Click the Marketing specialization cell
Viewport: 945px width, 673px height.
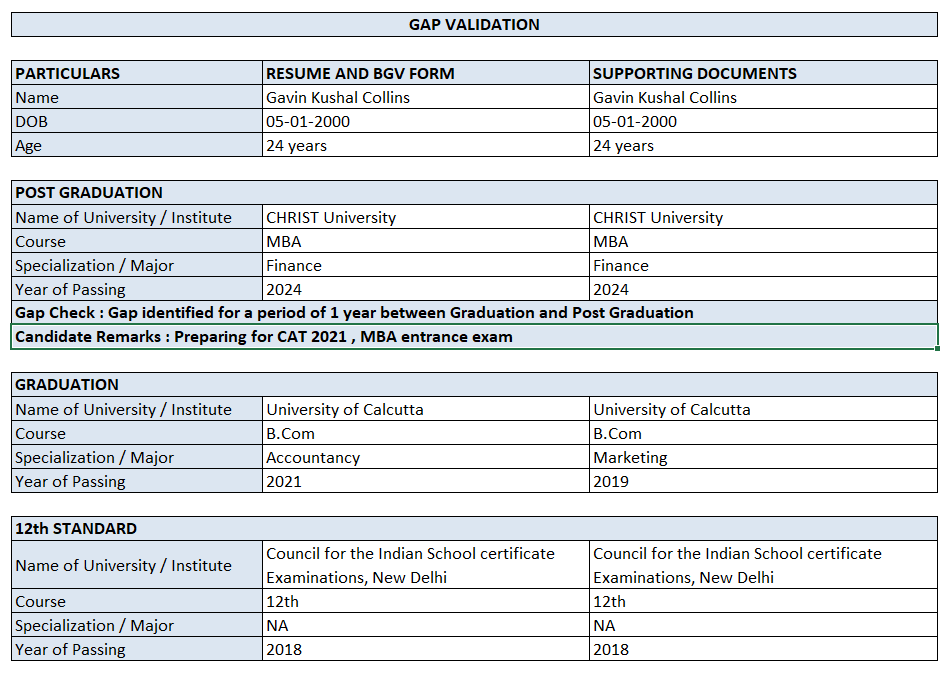click(763, 457)
